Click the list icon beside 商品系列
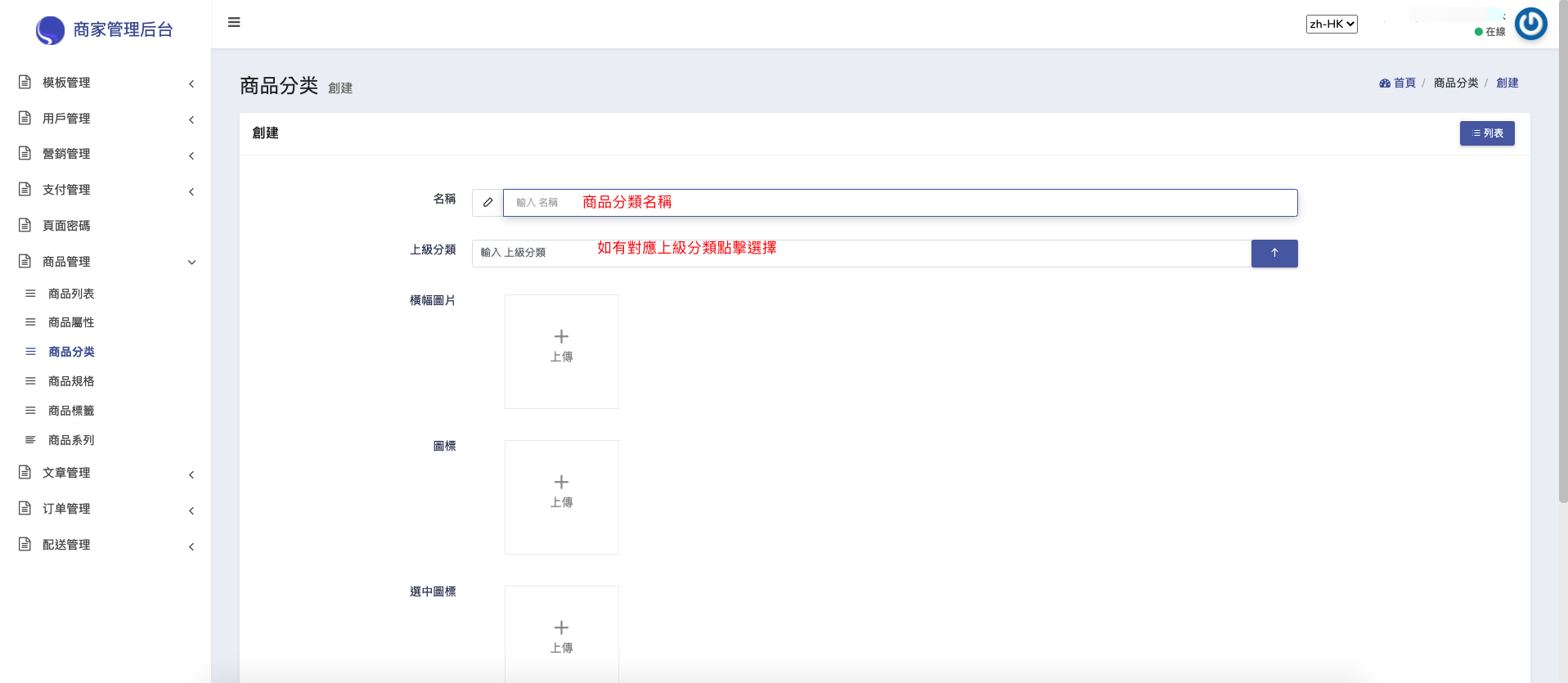This screenshot has height=683, width=1568. tap(30, 440)
